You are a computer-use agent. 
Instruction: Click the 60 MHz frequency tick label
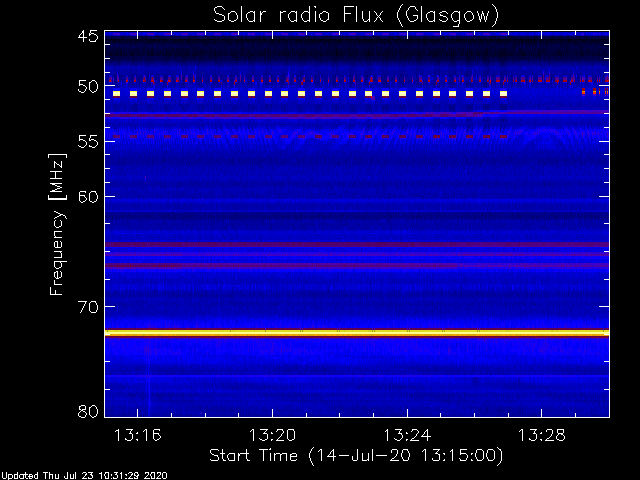click(87, 196)
